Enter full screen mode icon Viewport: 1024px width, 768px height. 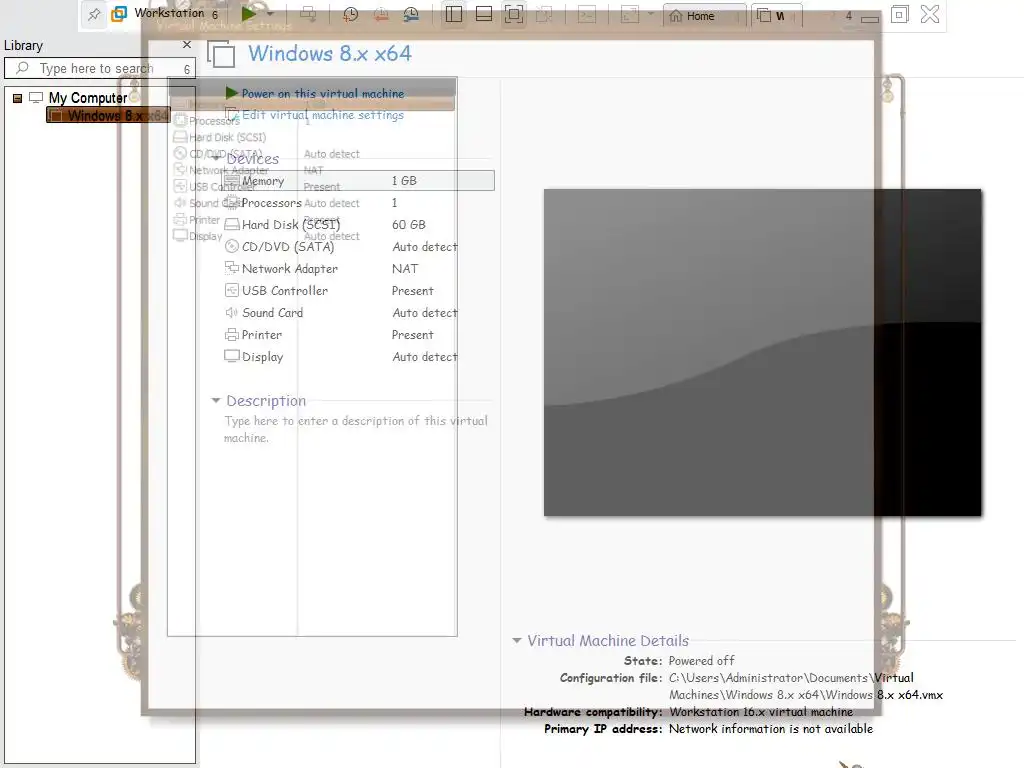[x=514, y=14]
